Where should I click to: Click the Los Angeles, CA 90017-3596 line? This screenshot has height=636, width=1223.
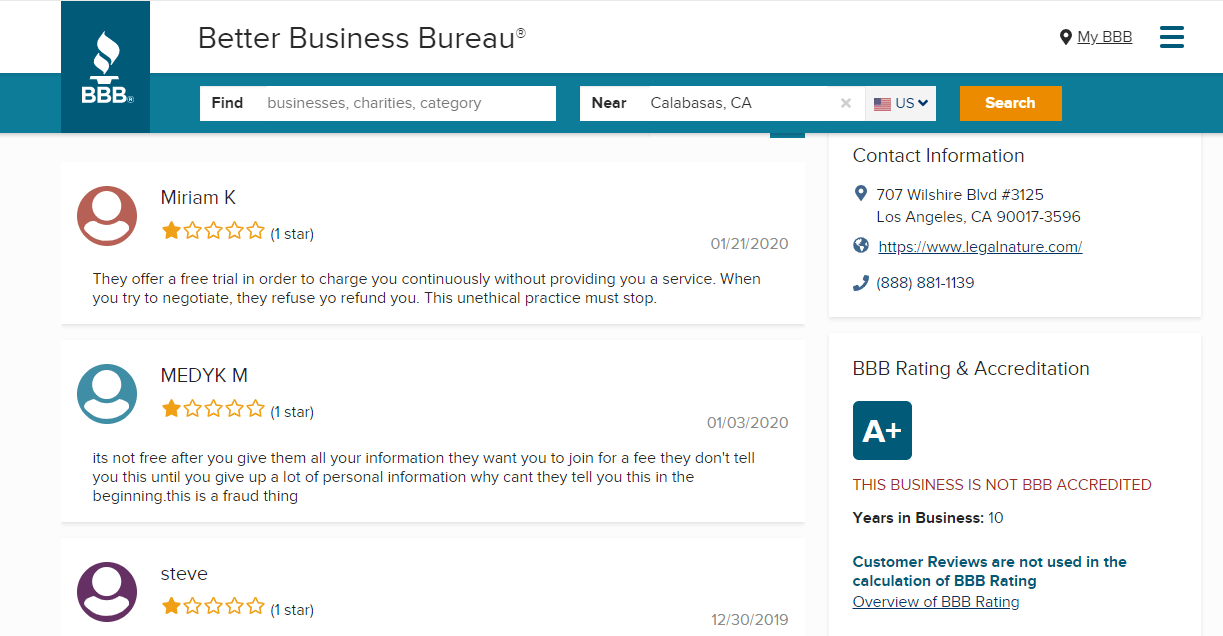(978, 217)
